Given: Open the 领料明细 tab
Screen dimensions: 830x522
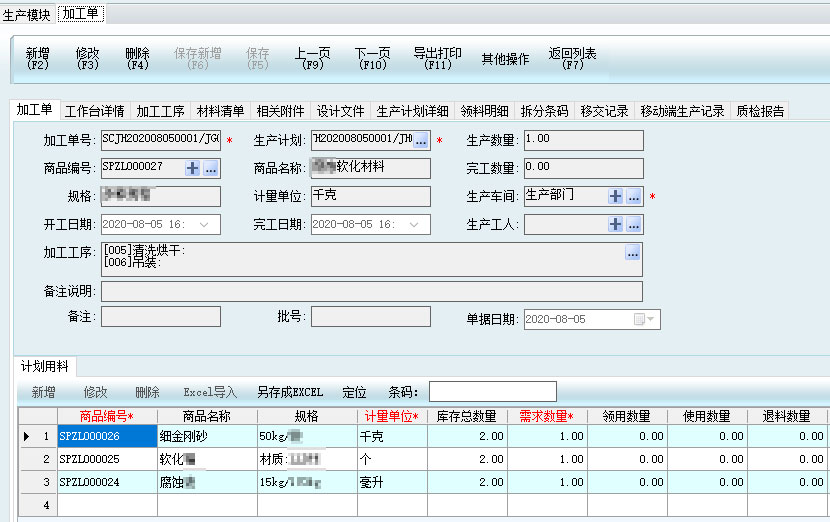Looking at the screenshot, I should tap(484, 111).
